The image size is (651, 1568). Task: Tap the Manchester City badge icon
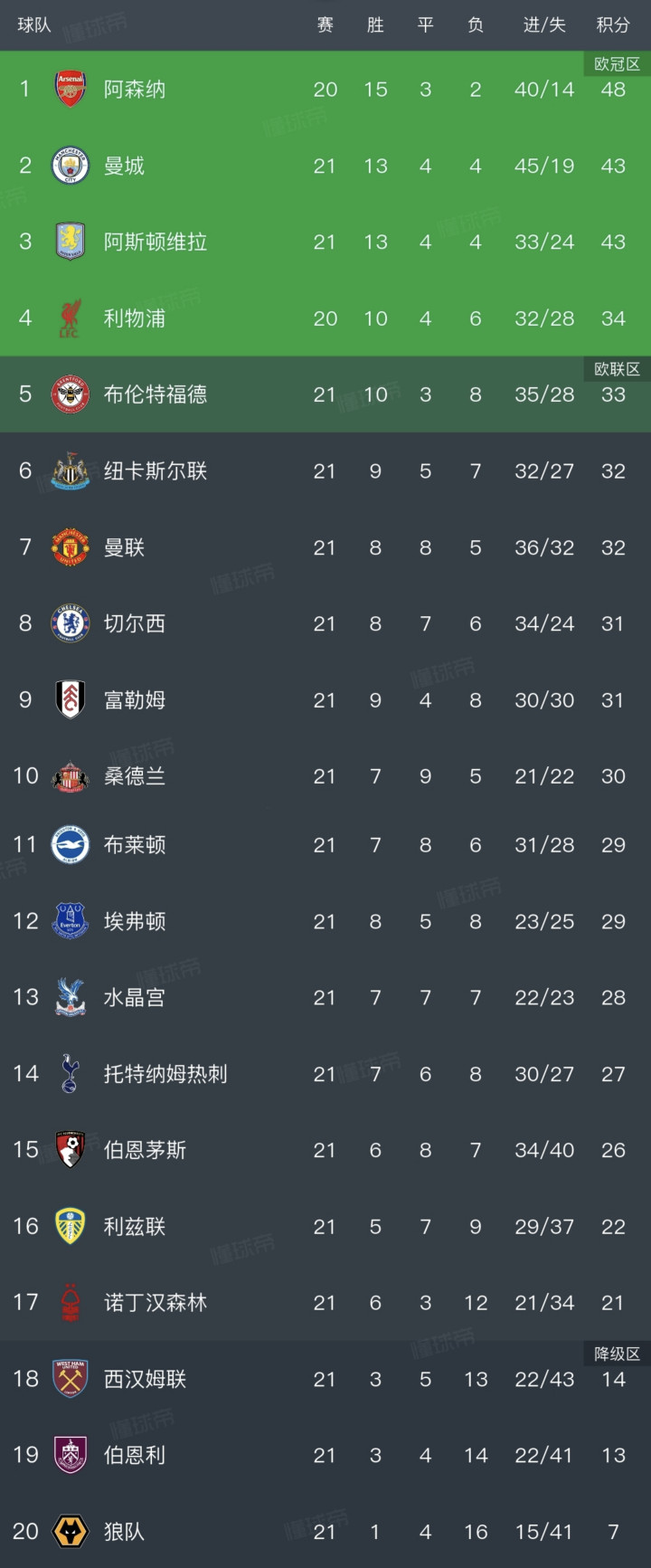pos(71,166)
